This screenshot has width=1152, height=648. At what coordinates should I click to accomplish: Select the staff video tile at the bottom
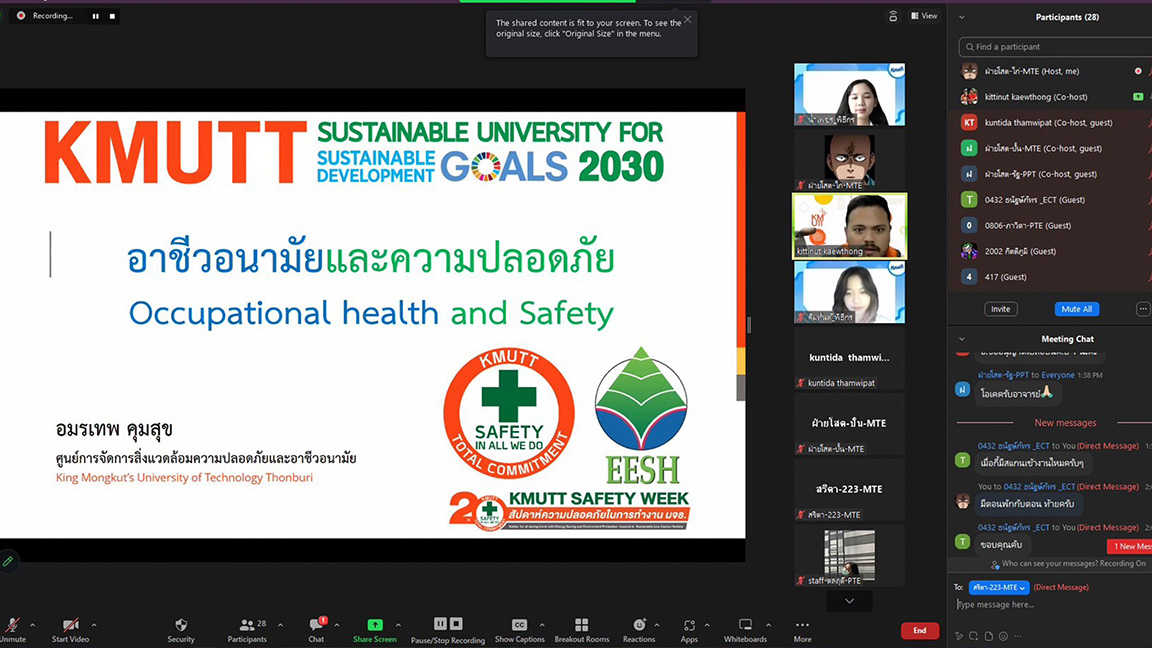click(849, 555)
